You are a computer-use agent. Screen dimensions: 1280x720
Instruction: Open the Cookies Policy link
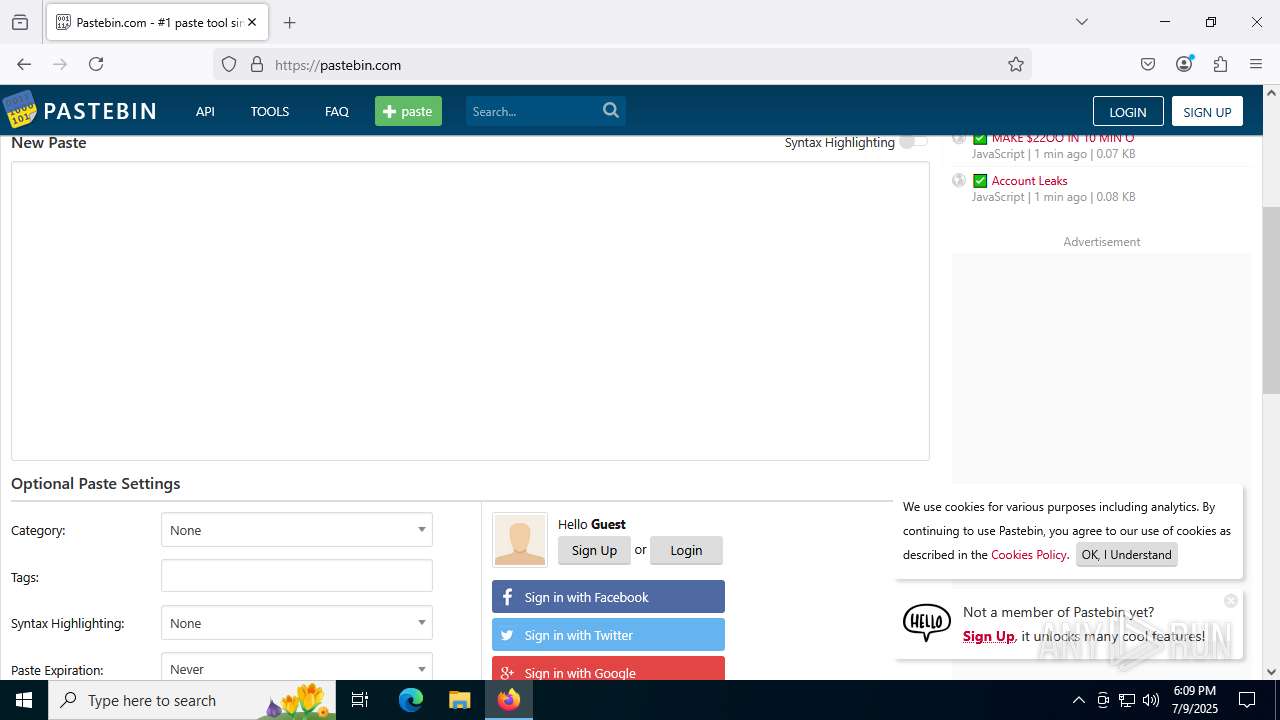click(1029, 555)
